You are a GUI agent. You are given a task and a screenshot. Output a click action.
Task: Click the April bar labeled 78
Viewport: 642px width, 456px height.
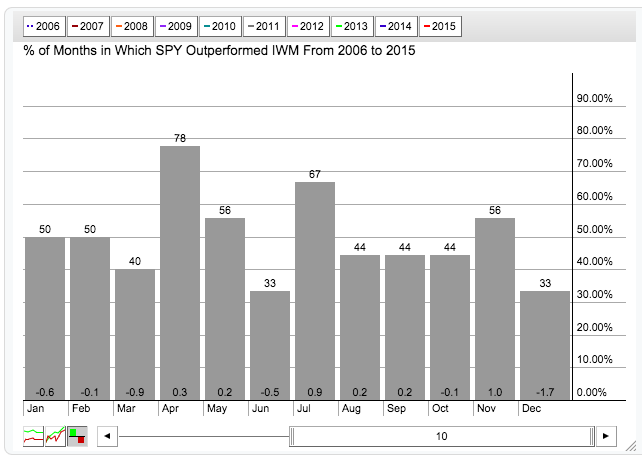point(180,273)
